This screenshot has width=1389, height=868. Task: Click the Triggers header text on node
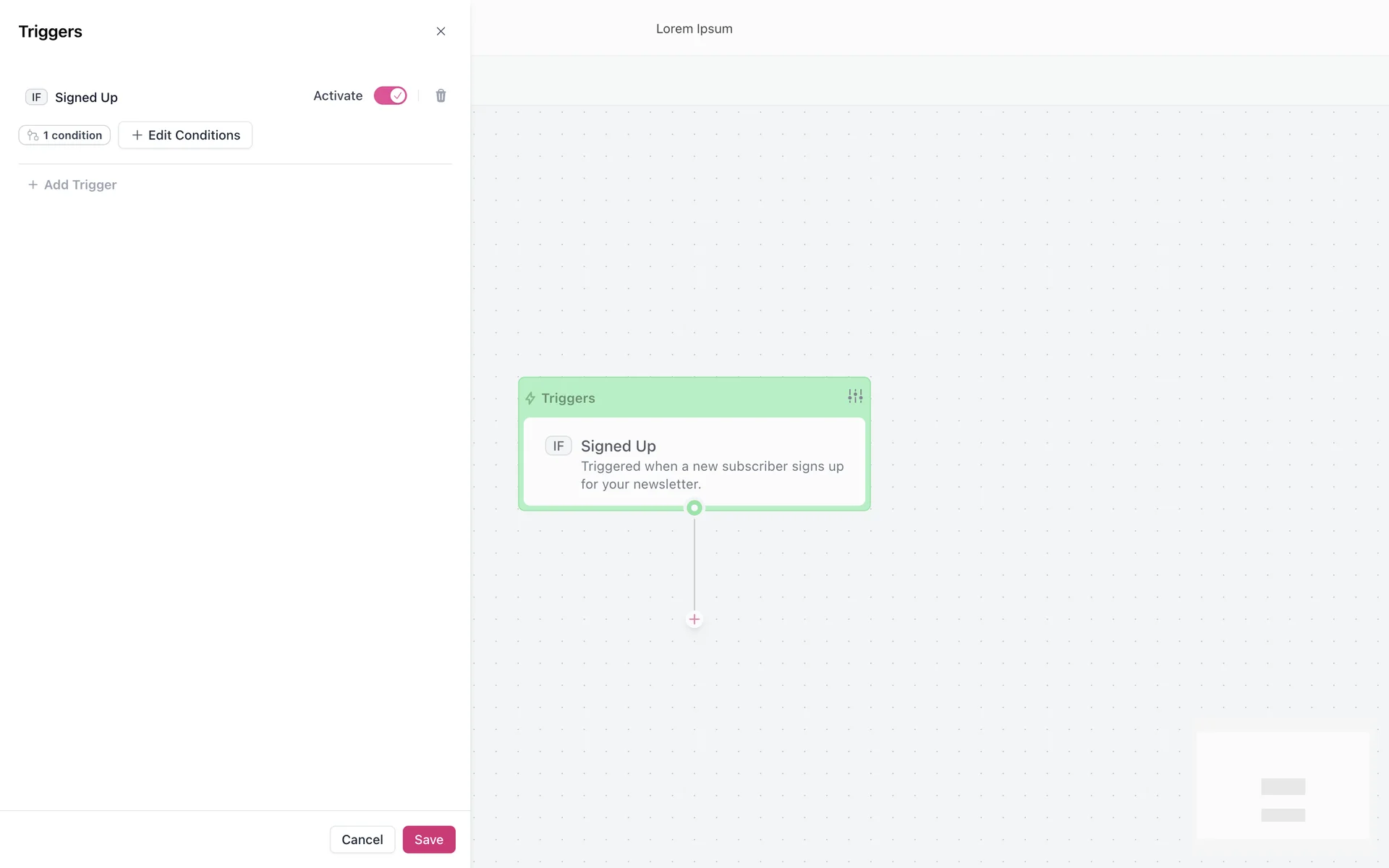click(x=568, y=399)
